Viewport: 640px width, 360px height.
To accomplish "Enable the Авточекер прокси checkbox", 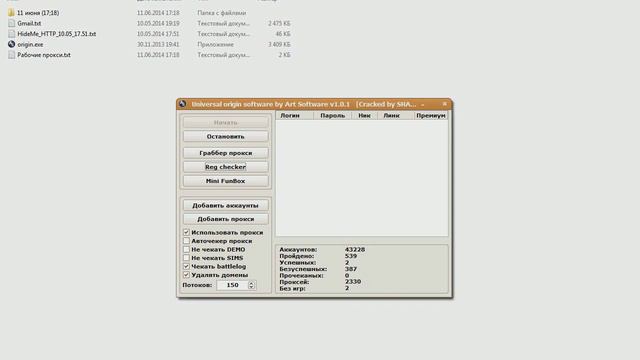I will coord(187,241).
